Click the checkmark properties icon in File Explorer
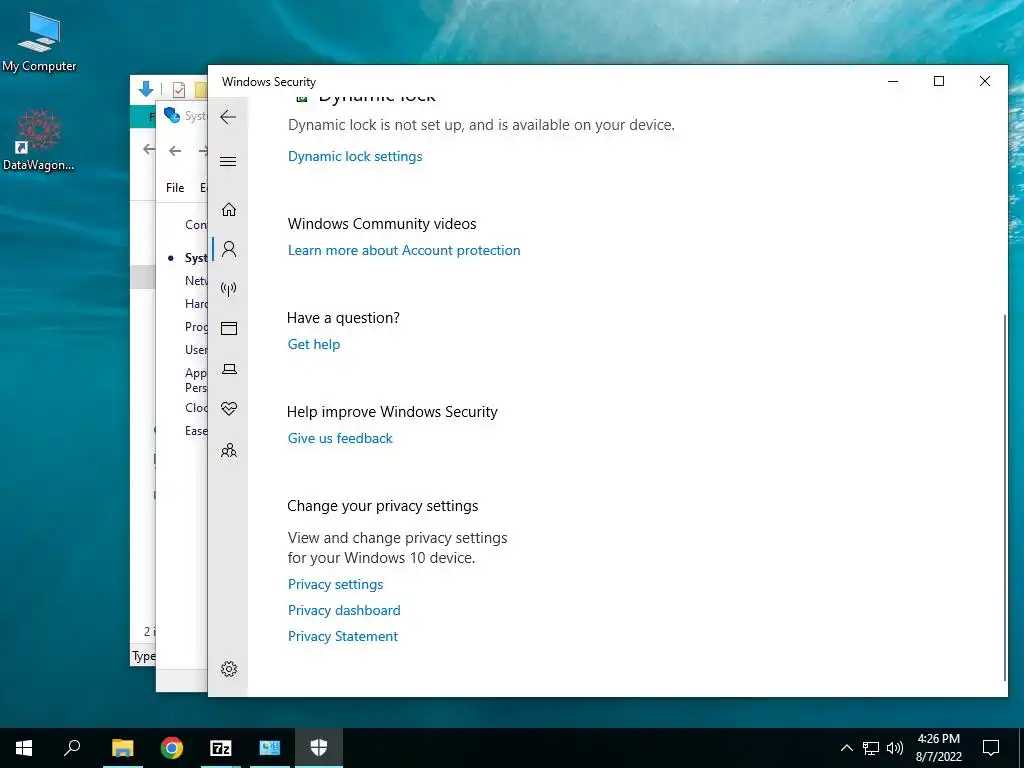 (178, 89)
